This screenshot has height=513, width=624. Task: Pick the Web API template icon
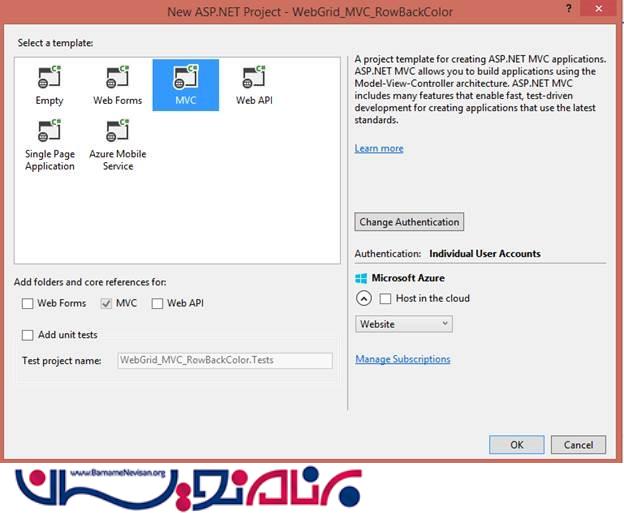[x=254, y=77]
